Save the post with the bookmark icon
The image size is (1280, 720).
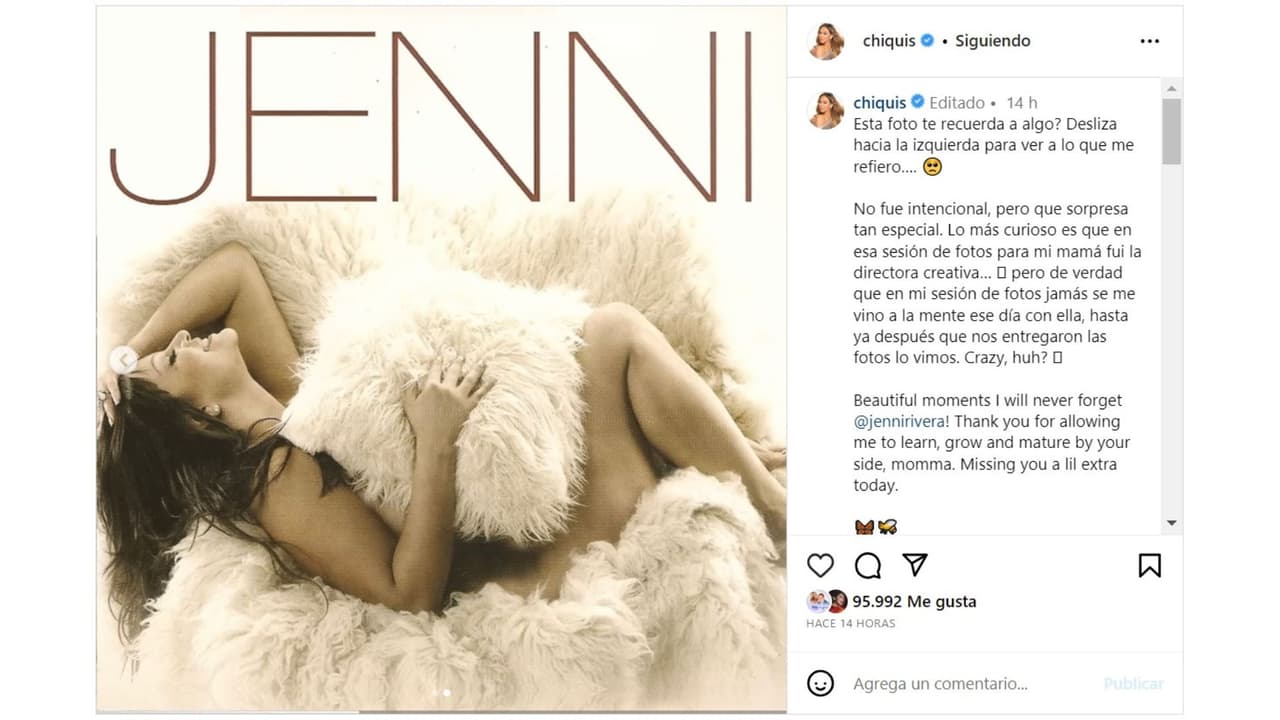1149,565
